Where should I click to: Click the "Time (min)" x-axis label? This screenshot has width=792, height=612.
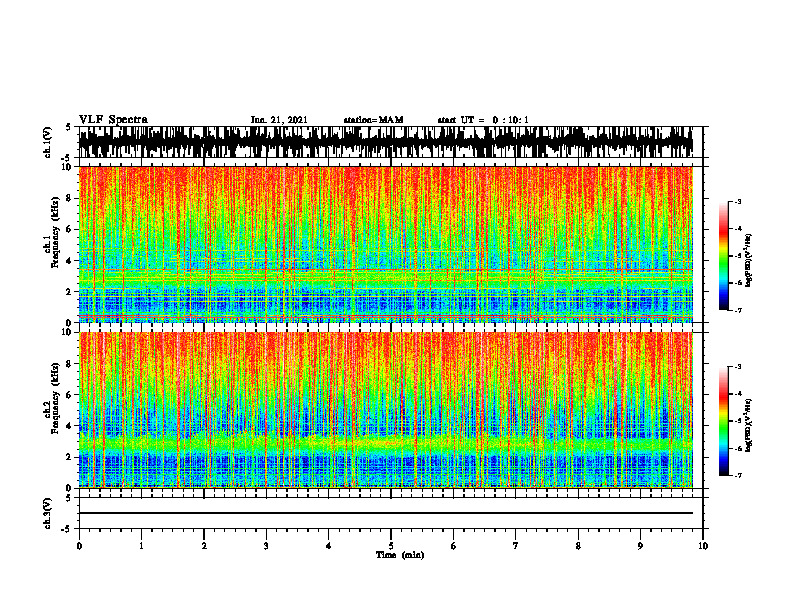(400, 555)
